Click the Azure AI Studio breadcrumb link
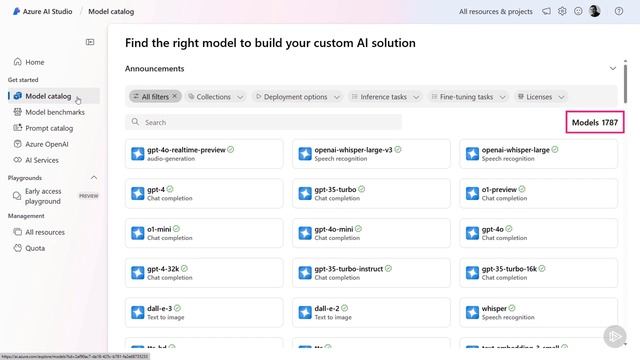The image size is (640, 360). coord(47,11)
